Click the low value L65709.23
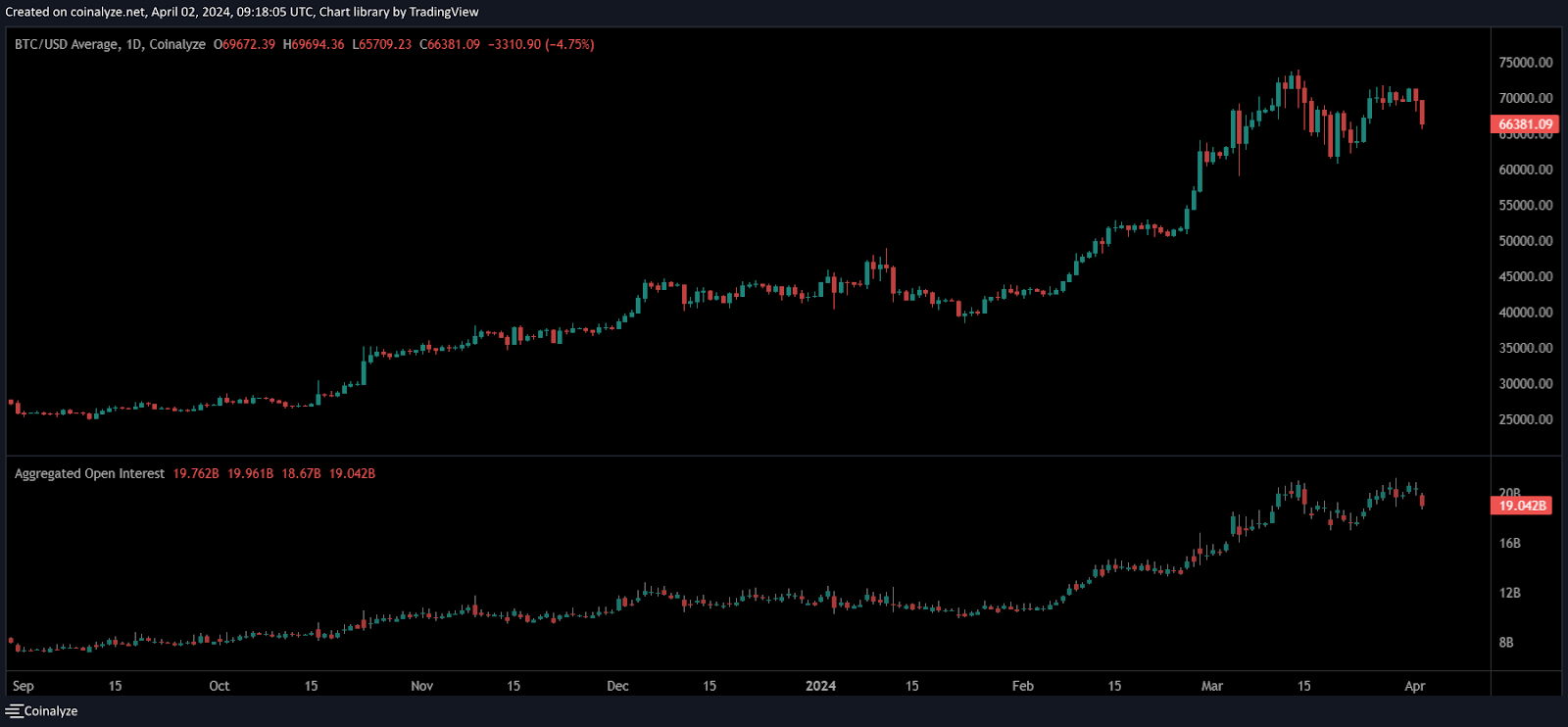Screen dimensions: 1568x727 pyautogui.click(x=382, y=44)
